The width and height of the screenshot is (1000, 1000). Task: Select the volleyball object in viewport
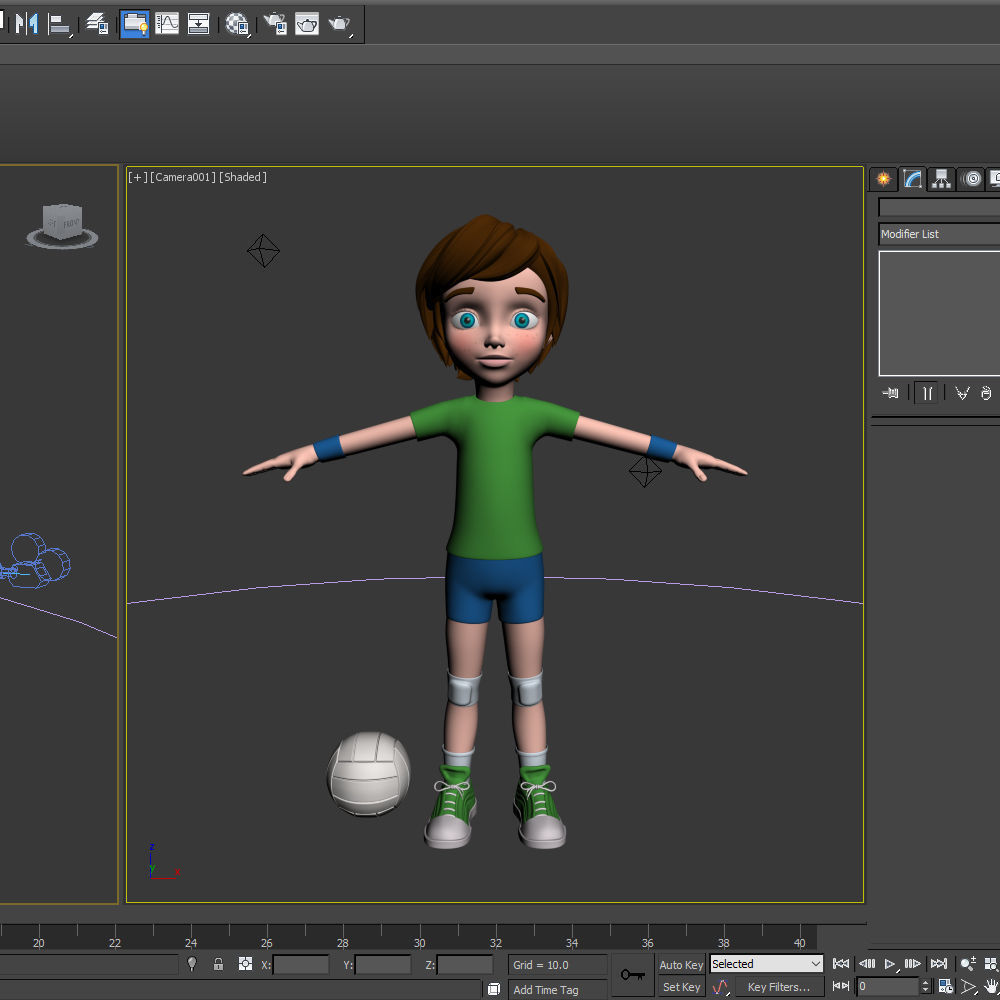[x=369, y=774]
